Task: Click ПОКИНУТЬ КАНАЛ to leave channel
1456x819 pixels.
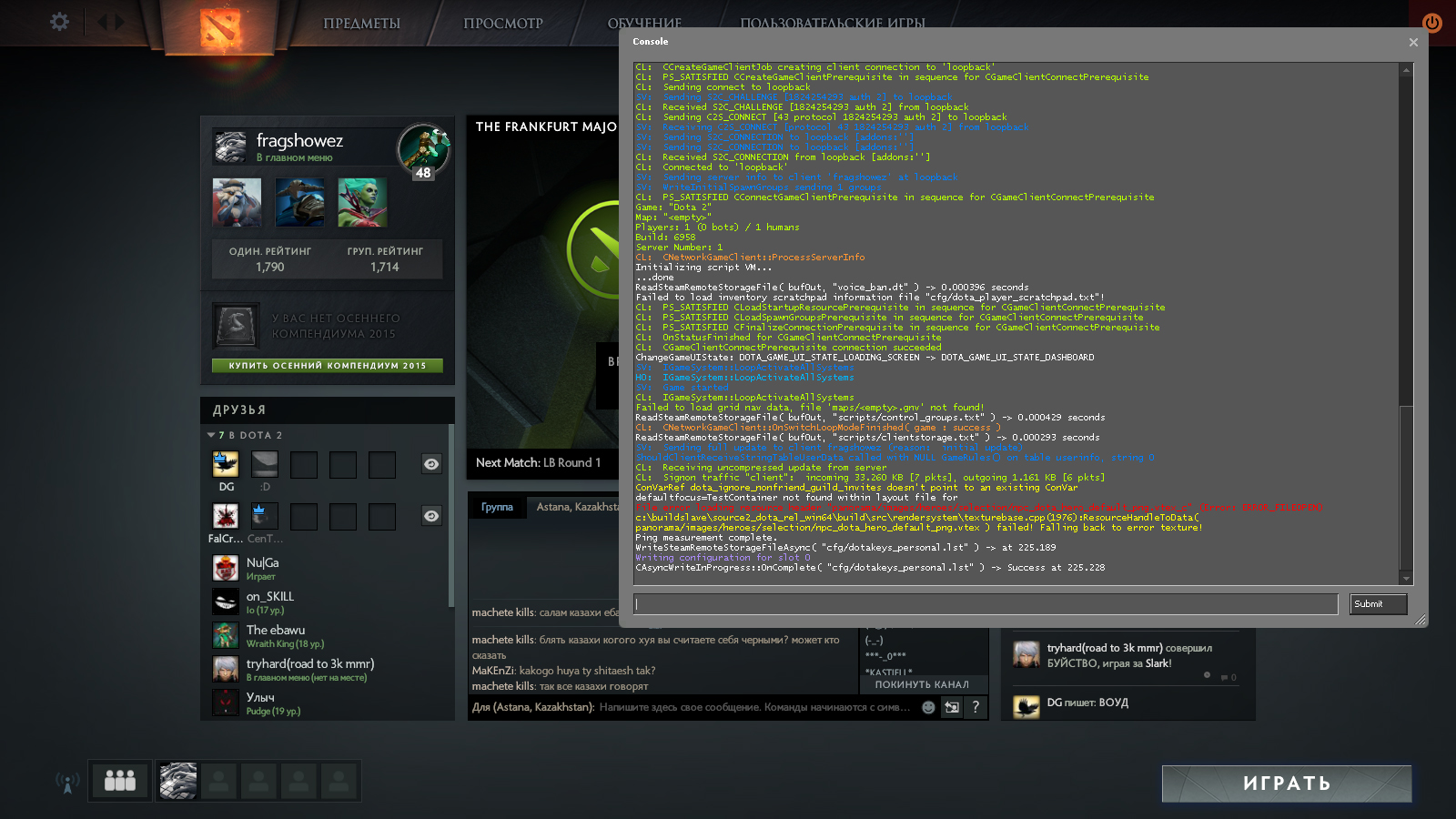Action: (x=922, y=684)
